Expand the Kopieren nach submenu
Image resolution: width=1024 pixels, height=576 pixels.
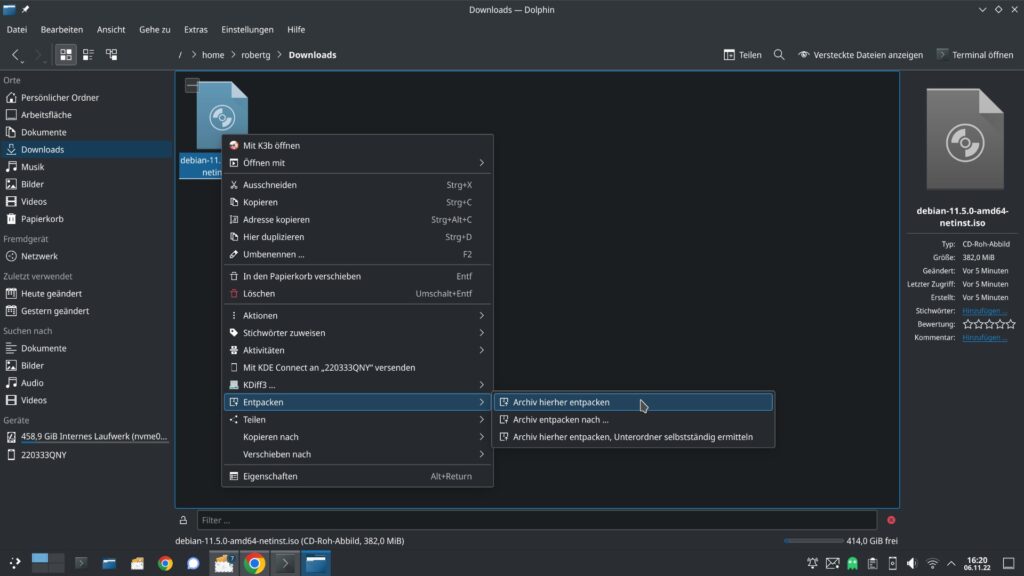(x=357, y=437)
